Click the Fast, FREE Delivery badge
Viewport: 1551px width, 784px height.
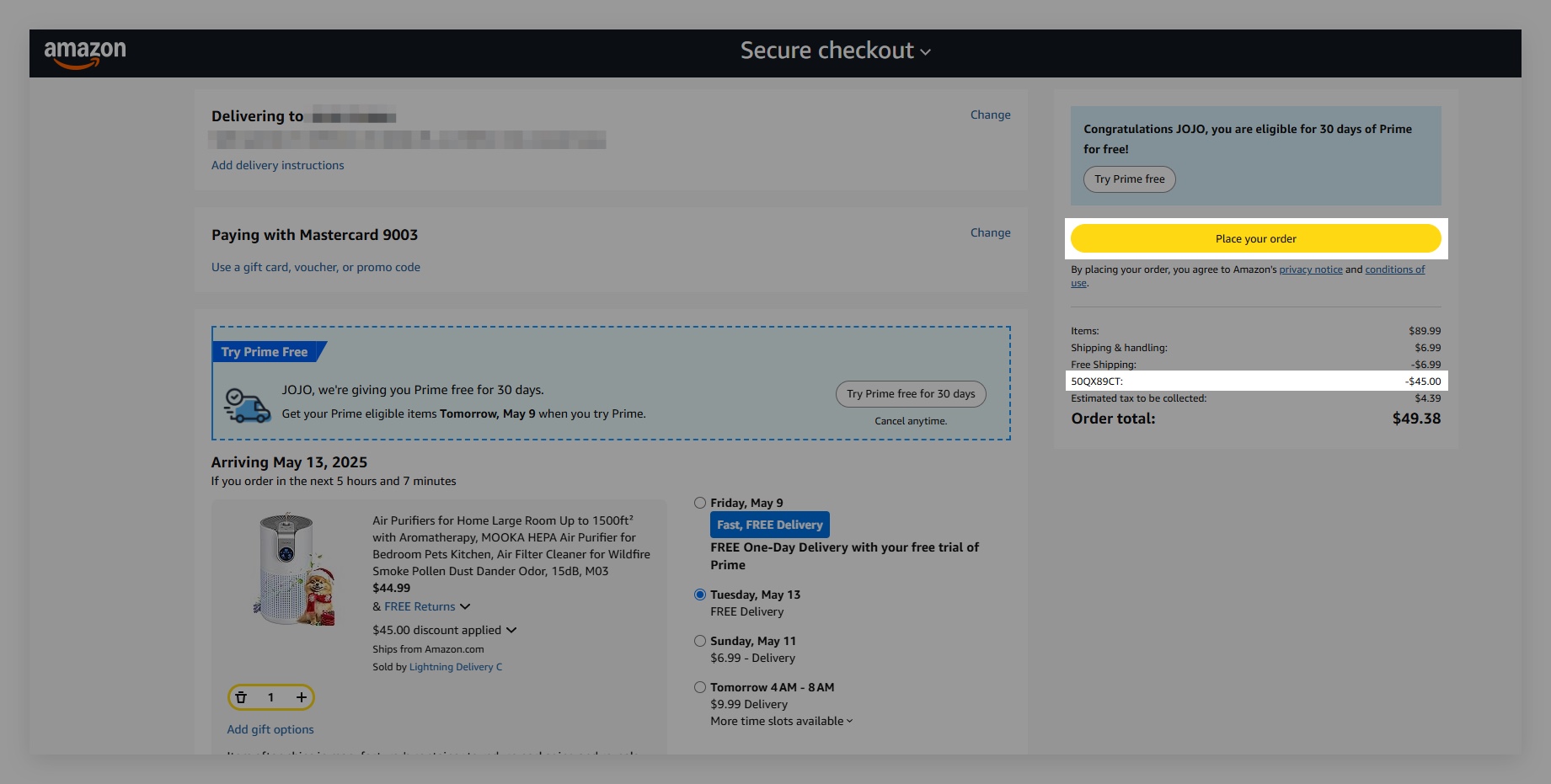(x=770, y=525)
